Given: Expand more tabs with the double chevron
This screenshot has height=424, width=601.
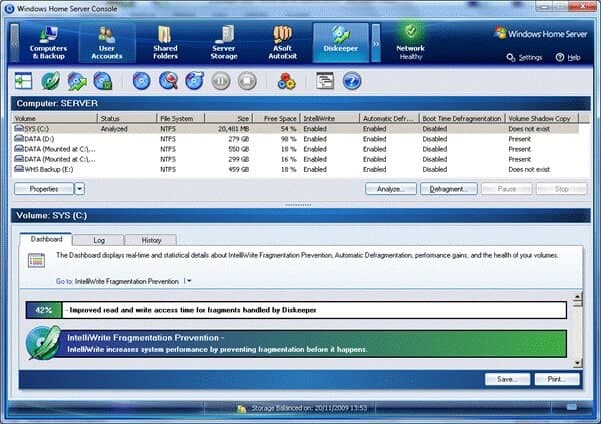Looking at the screenshot, I should point(376,43).
